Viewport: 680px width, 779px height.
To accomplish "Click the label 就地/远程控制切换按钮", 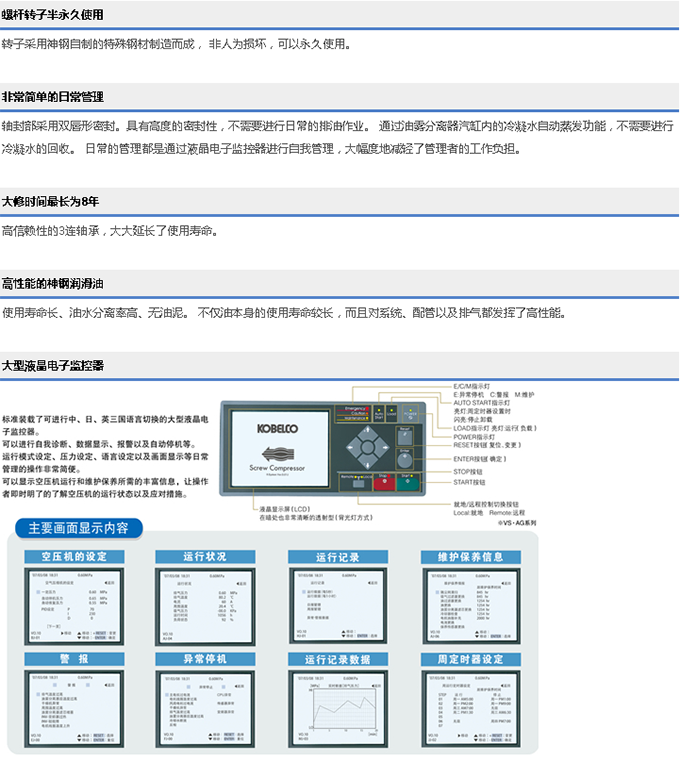I will (x=486, y=505).
